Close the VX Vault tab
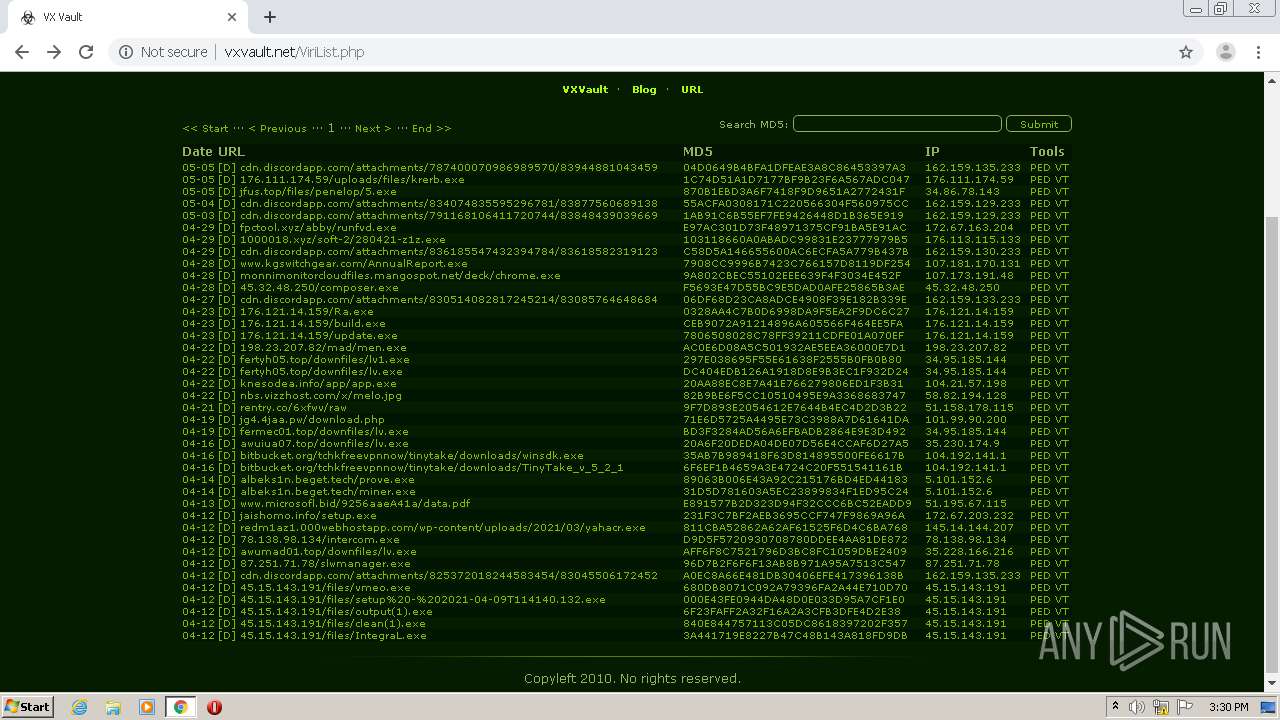This screenshot has height=720, width=1280. pos(232,17)
